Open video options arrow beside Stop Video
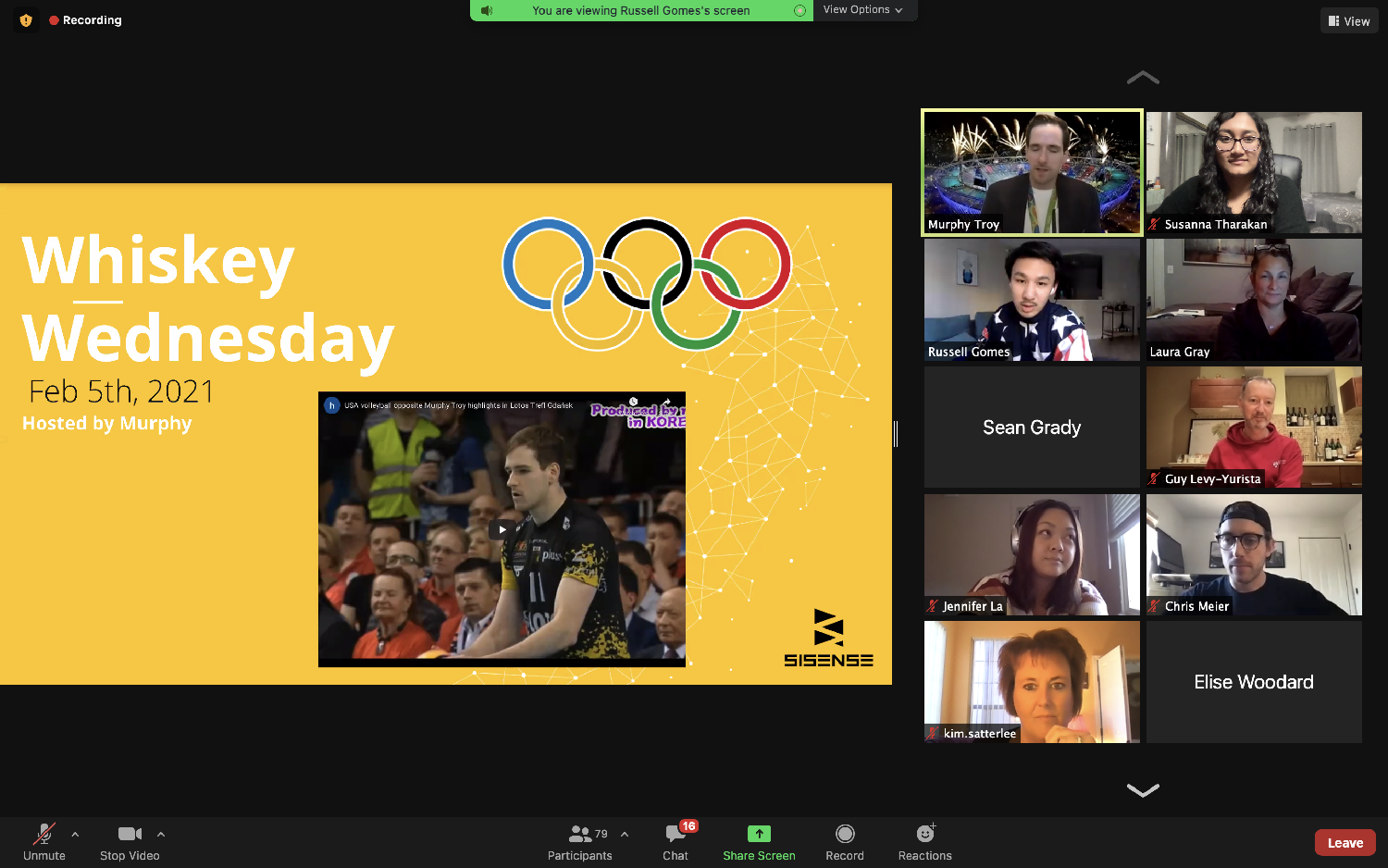Image resolution: width=1388 pixels, height=868 pixels. tap(161, 834)
